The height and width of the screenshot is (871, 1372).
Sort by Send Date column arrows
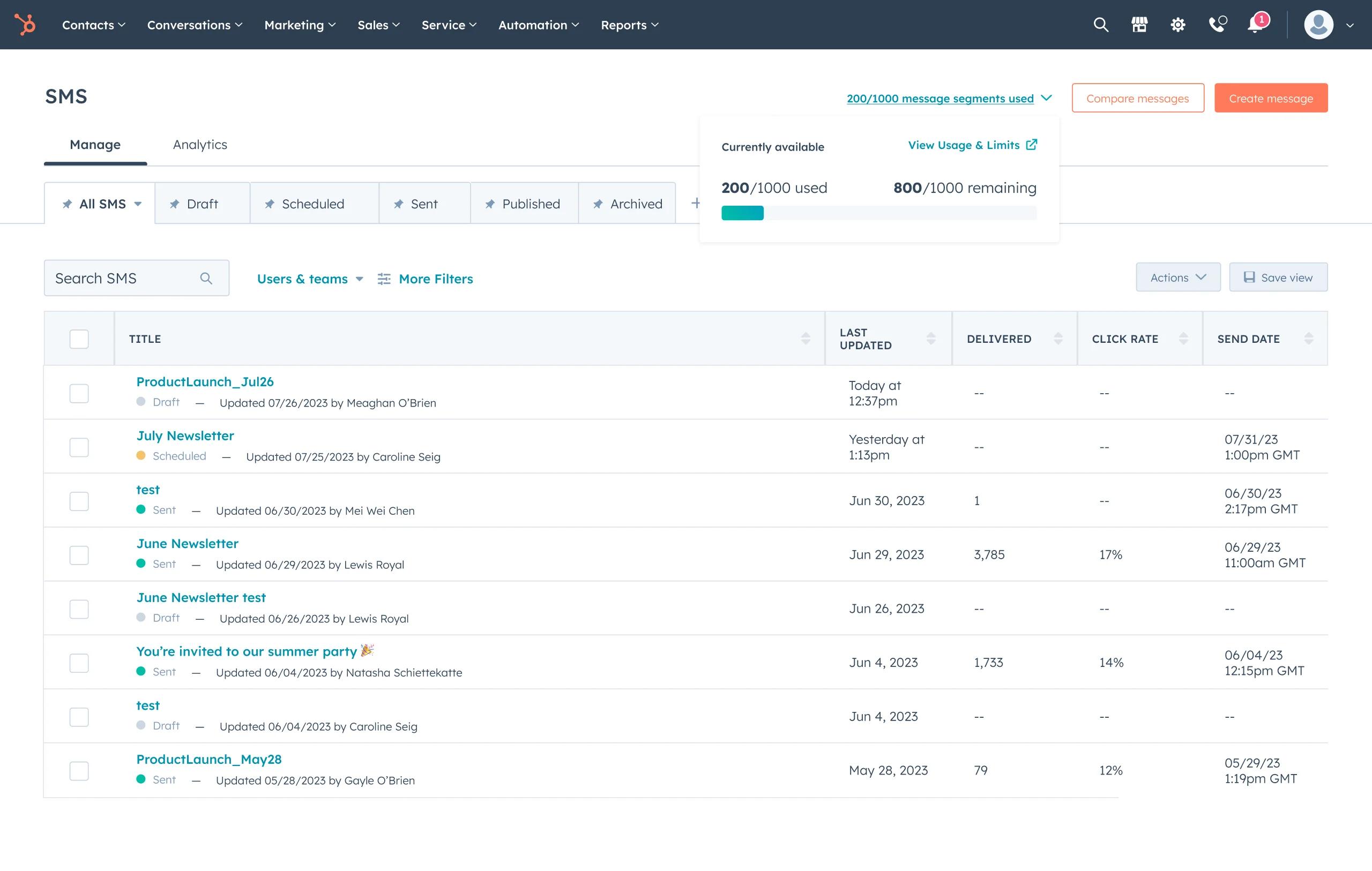(1309, 339)
